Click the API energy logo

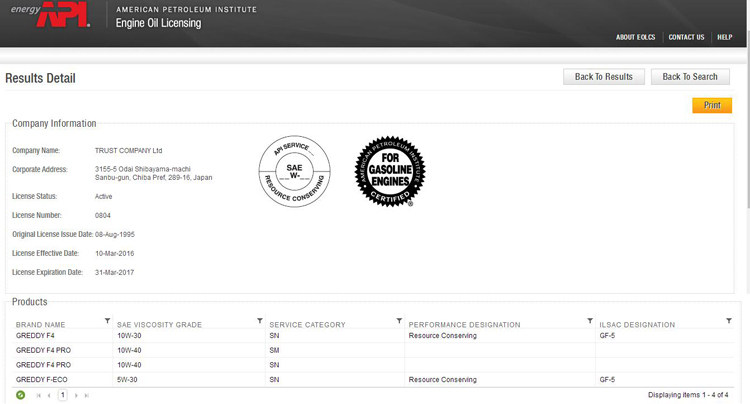coord(50,14)
